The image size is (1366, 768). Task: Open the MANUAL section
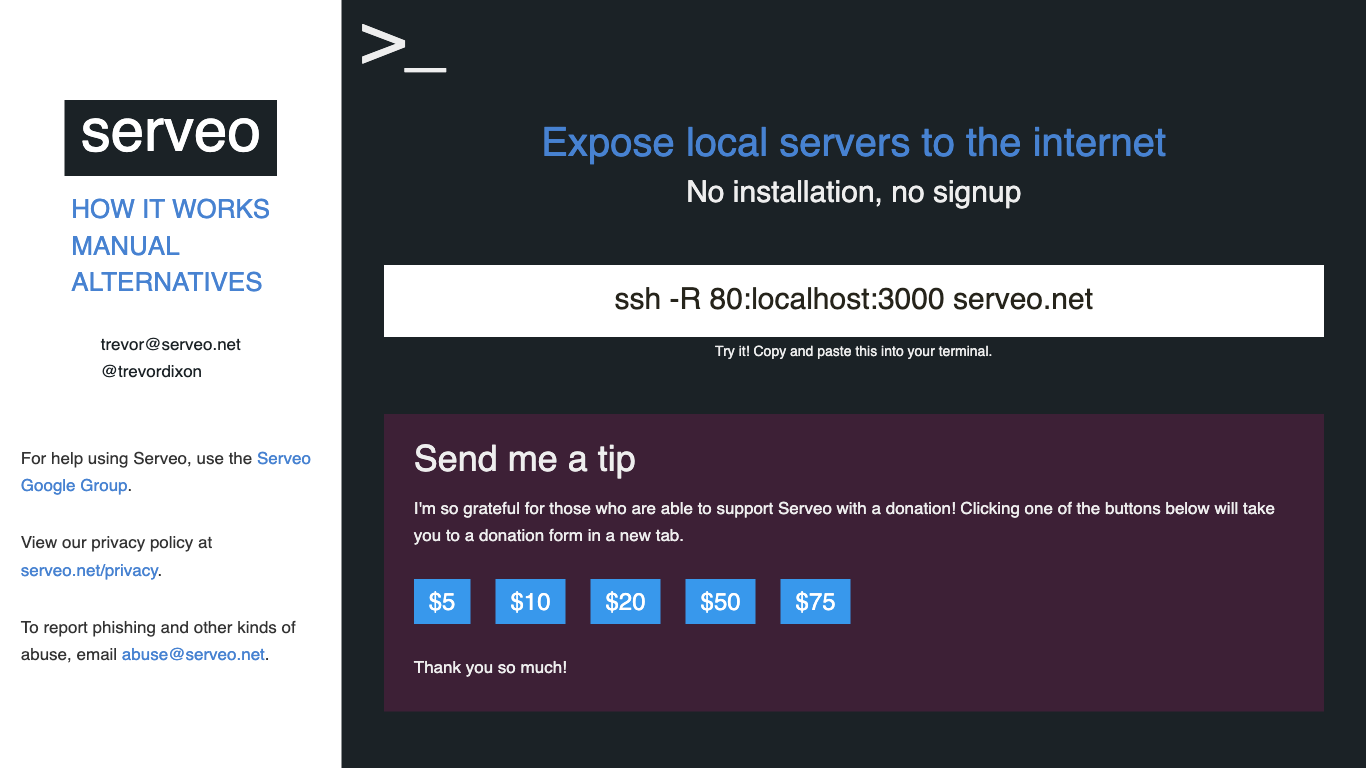(125, 246)
